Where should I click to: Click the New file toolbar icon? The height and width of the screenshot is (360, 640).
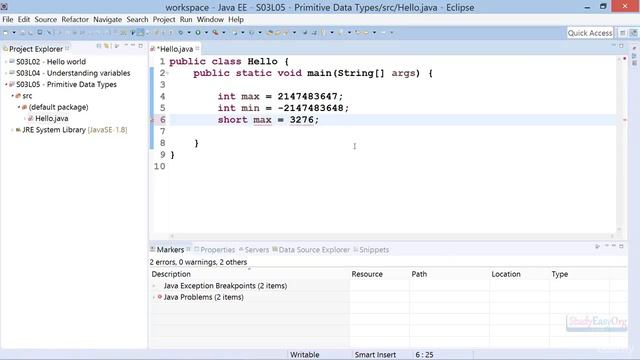pos(6,33)
